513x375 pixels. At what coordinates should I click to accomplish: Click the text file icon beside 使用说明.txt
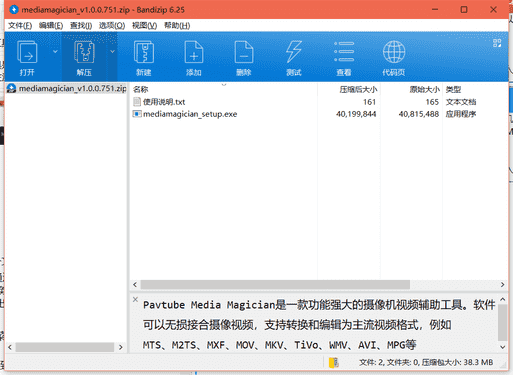137,102
